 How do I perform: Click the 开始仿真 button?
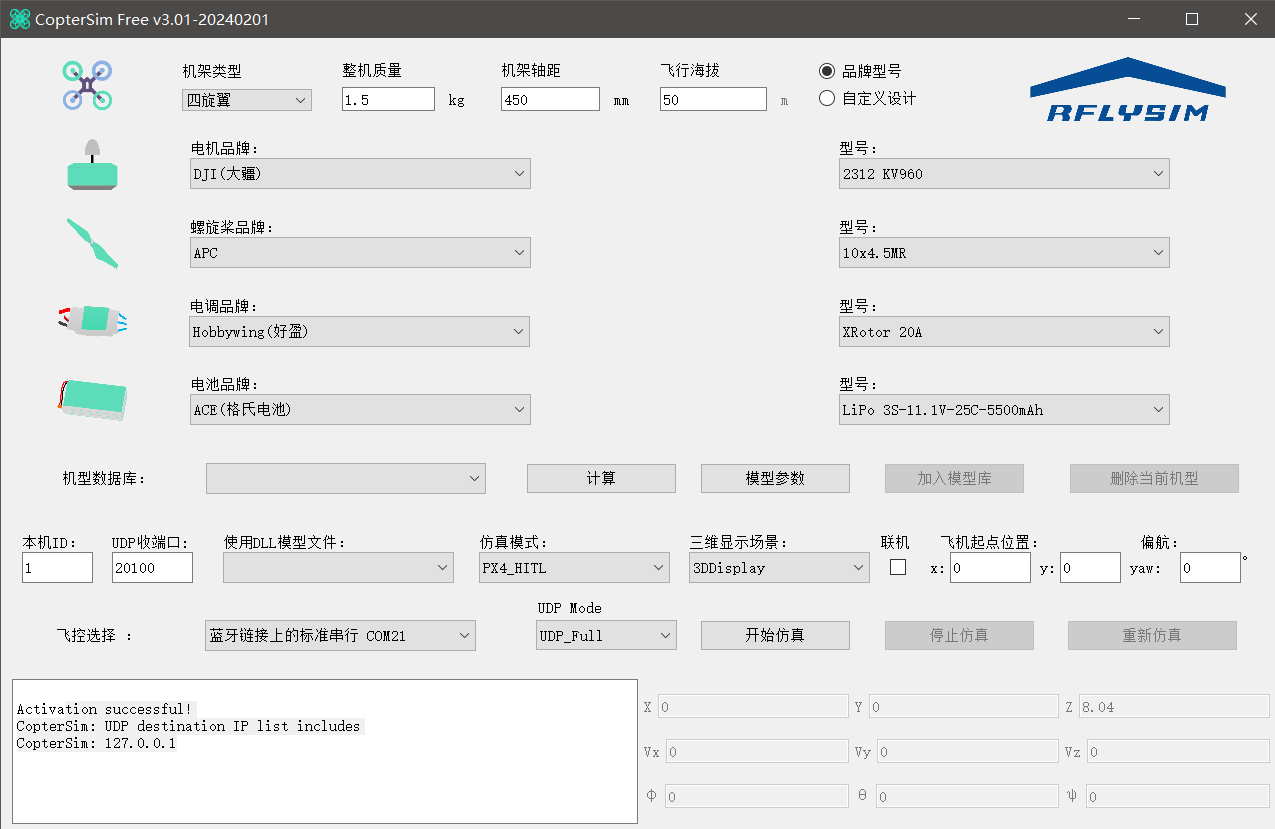point(775,635)
